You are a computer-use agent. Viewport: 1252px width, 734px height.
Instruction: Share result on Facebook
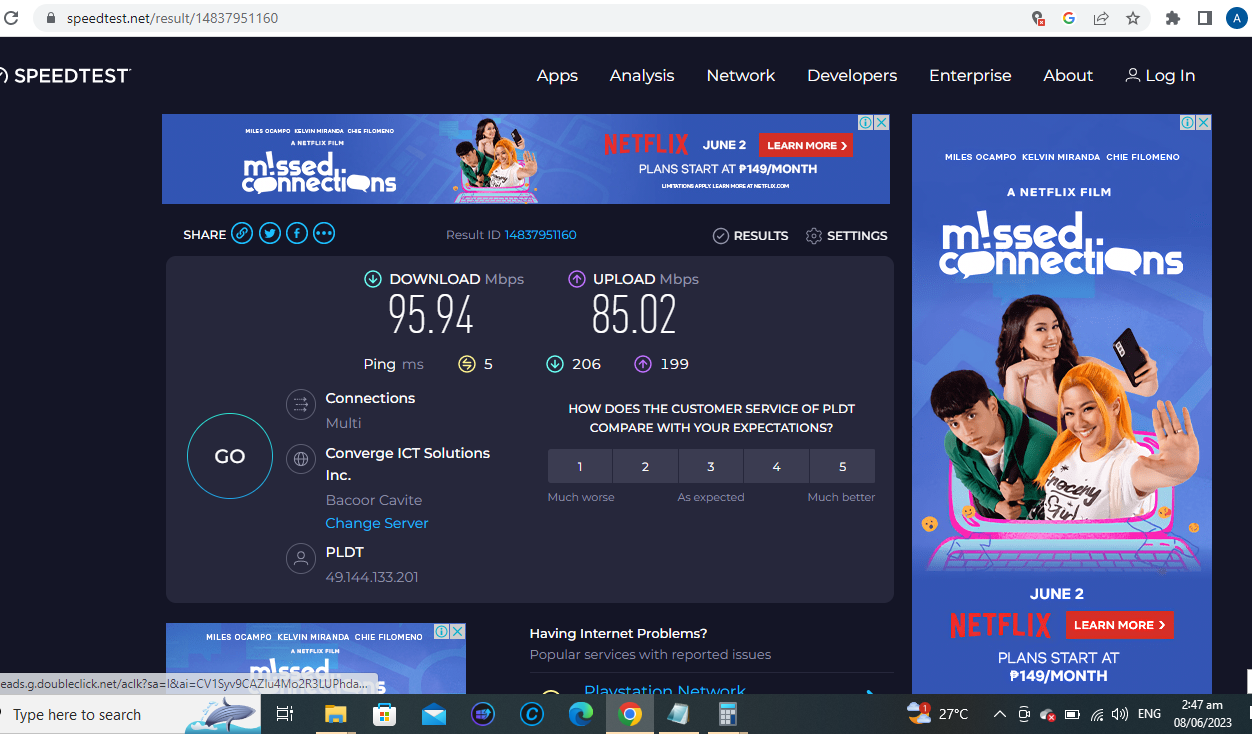[297, 234]
